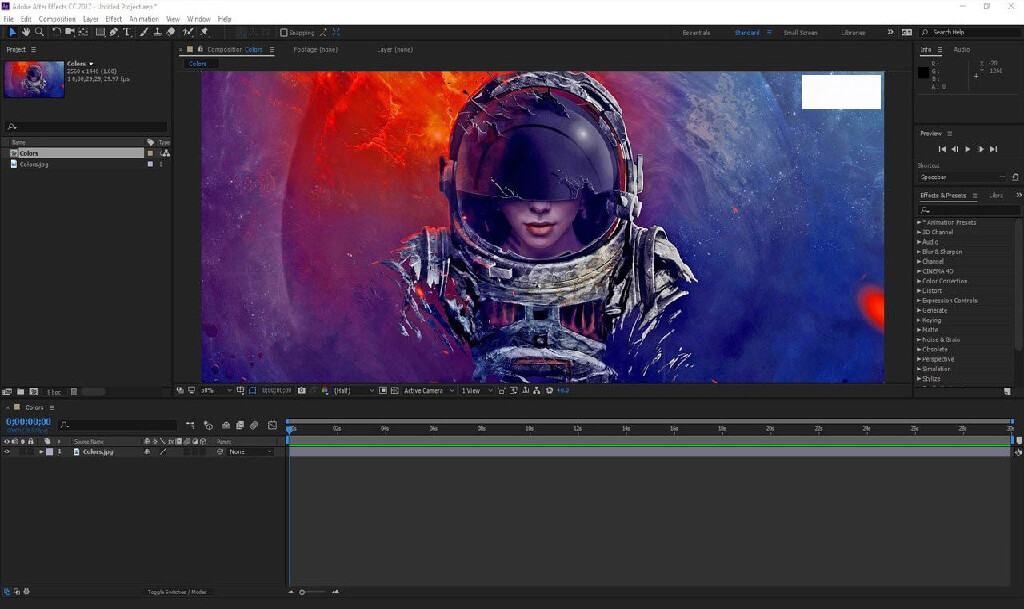Select the Clone Stamp tool

pyautogui.click(x=157, y=32)
